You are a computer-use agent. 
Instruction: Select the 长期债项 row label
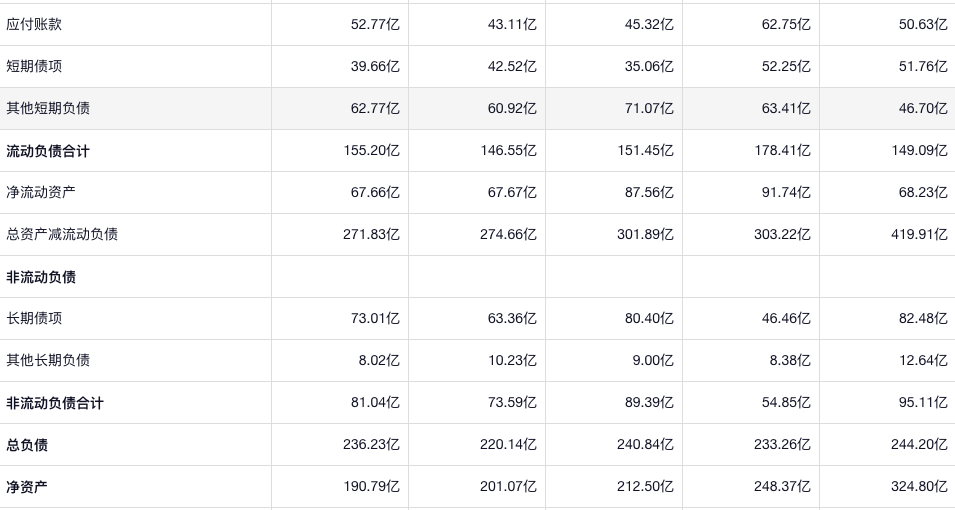[x=34, y=318]
